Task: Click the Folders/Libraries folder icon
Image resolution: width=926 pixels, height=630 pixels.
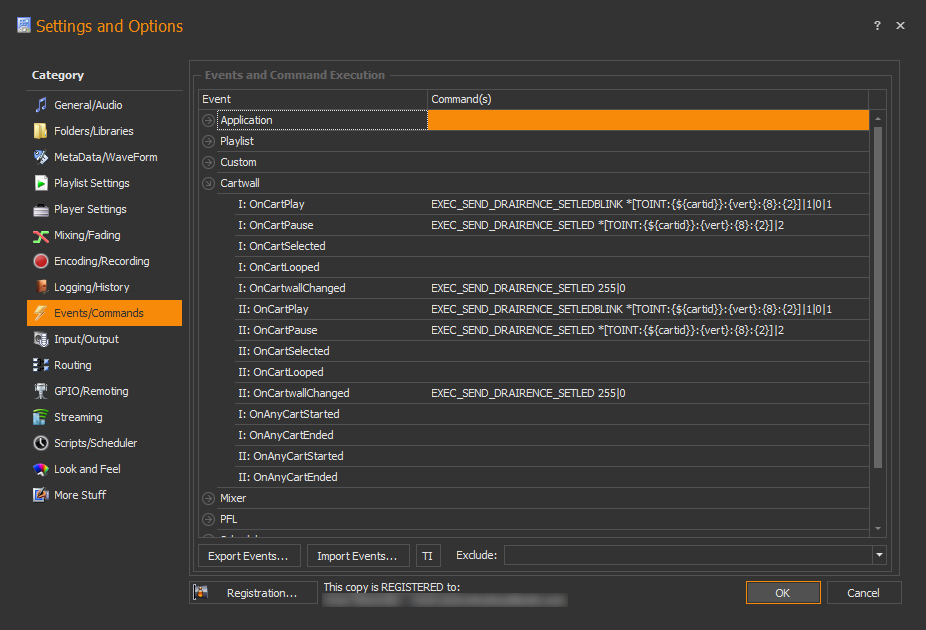Action: point(41,131)
